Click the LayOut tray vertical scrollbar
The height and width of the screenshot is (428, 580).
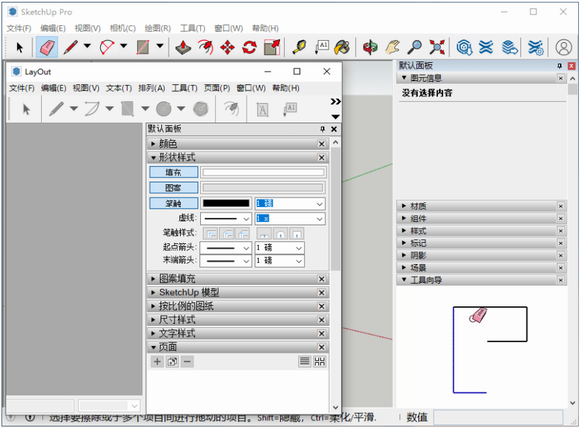click(x=335, y=209)
